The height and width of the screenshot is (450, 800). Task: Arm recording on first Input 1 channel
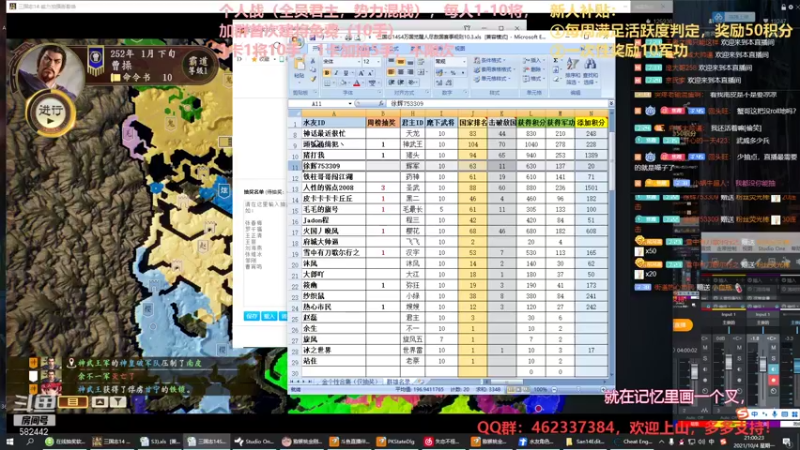[x=739, y=380]
